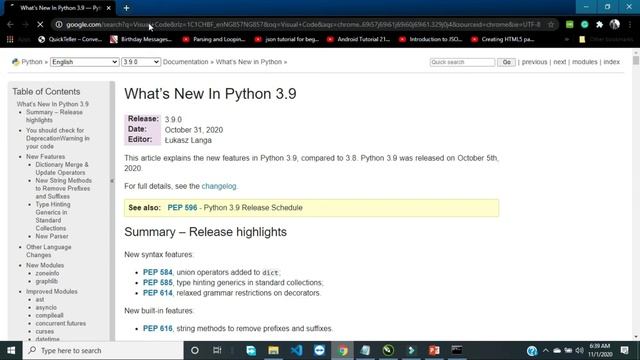The height and width of the screenshot is (360, 640).
Task: Open the modules link
Action: 584,62
